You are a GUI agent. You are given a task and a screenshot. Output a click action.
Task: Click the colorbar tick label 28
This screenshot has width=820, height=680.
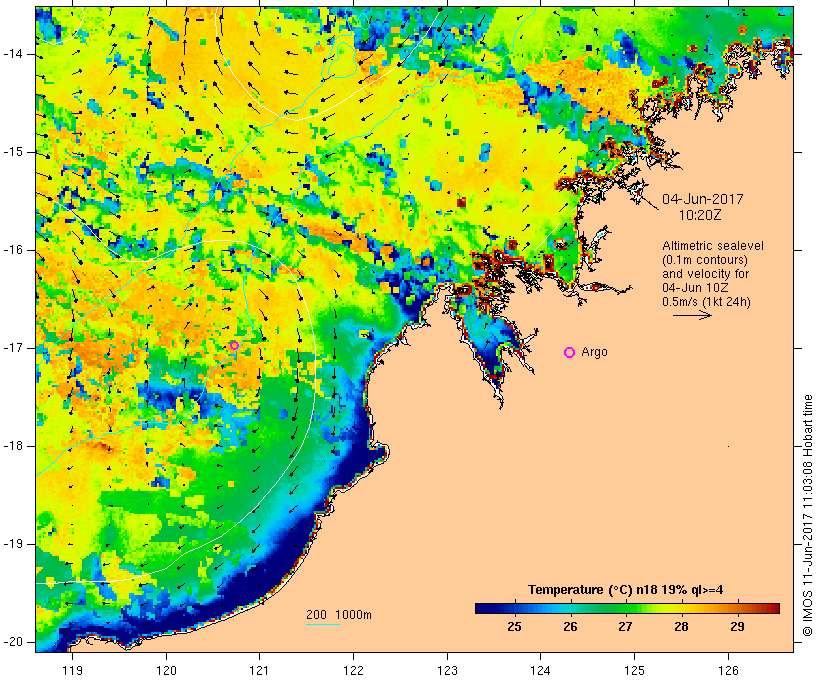coord(681,627)
